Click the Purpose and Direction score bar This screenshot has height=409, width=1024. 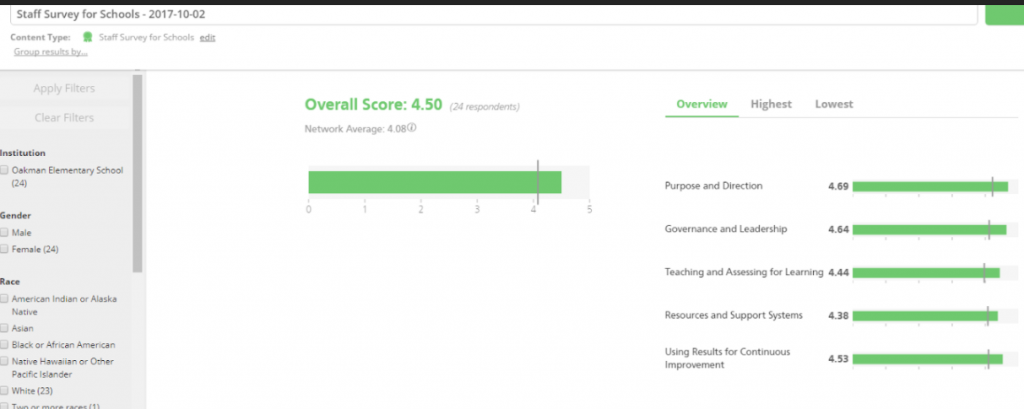[x=930, y=186]
